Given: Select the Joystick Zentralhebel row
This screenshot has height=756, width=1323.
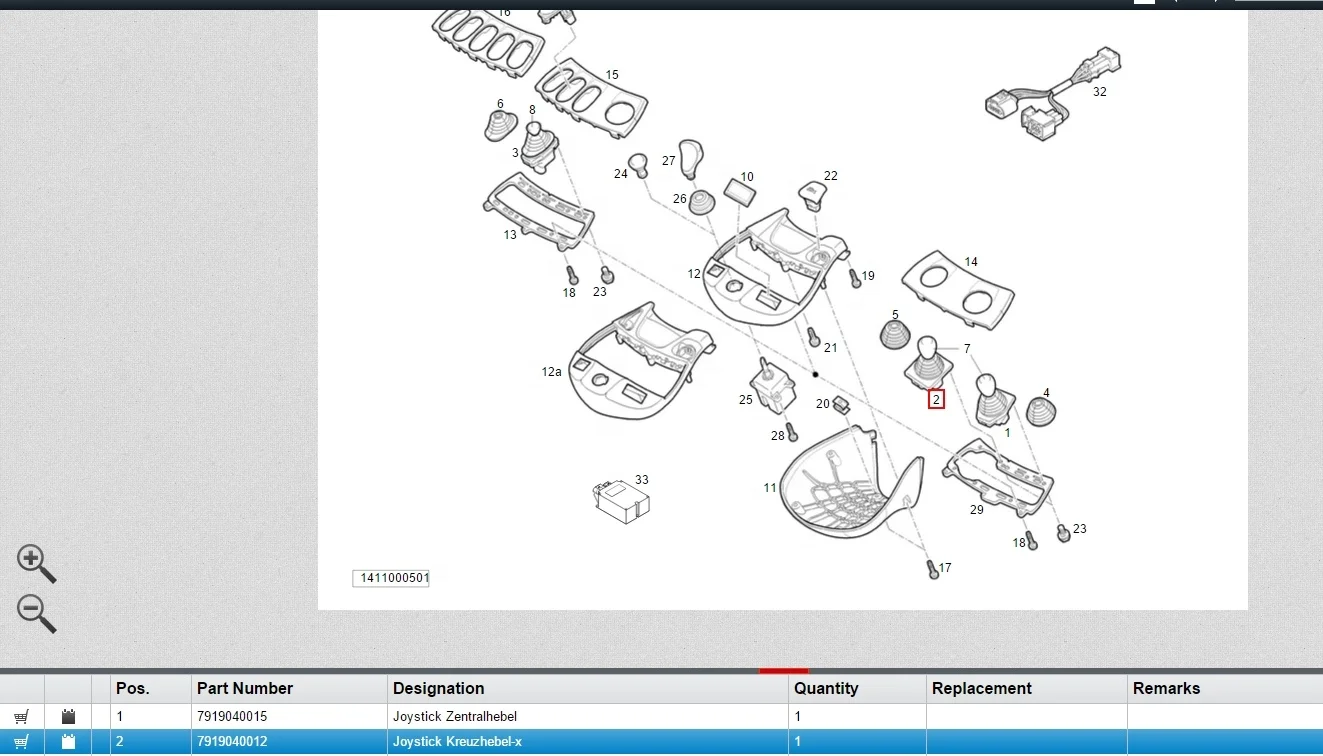Looking at the screenshot, I should click(x=455, y=716).
